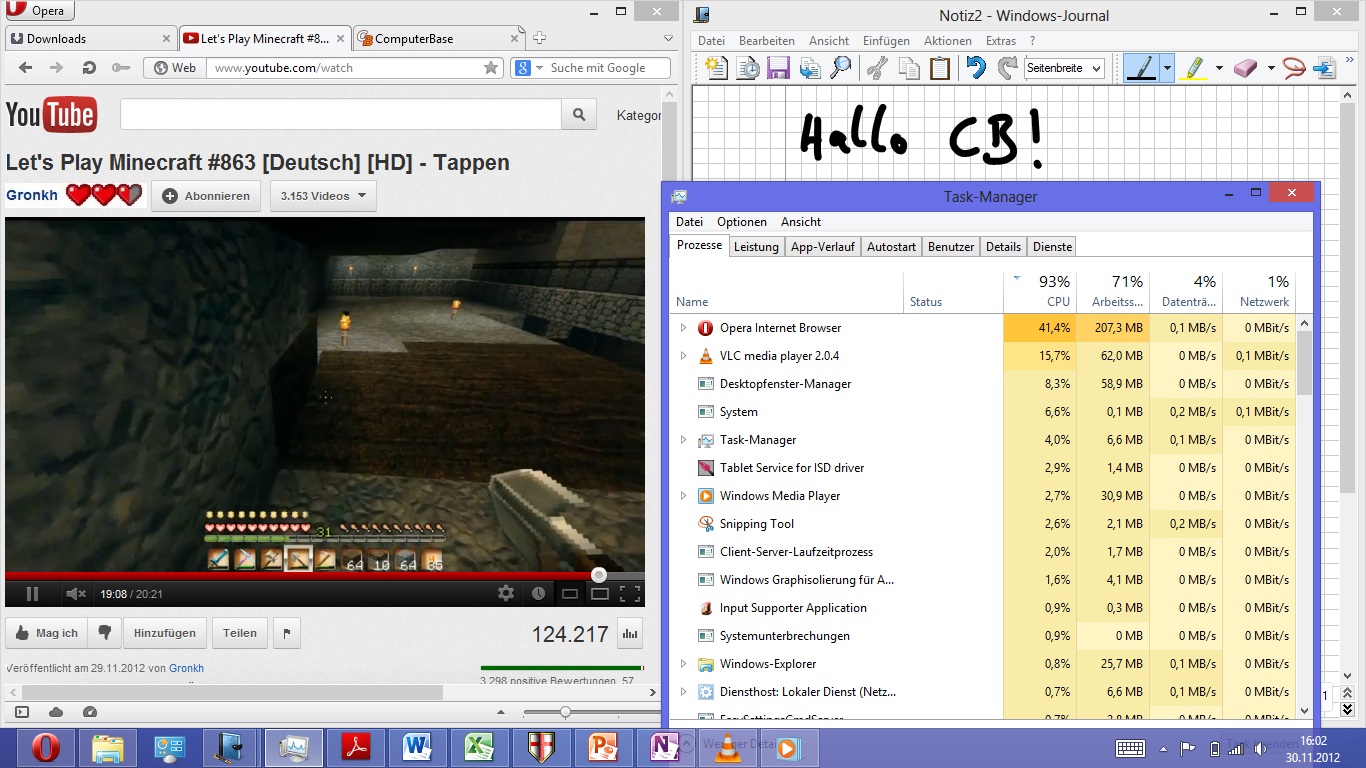Pause the YouTube video

tap(32, 593)
